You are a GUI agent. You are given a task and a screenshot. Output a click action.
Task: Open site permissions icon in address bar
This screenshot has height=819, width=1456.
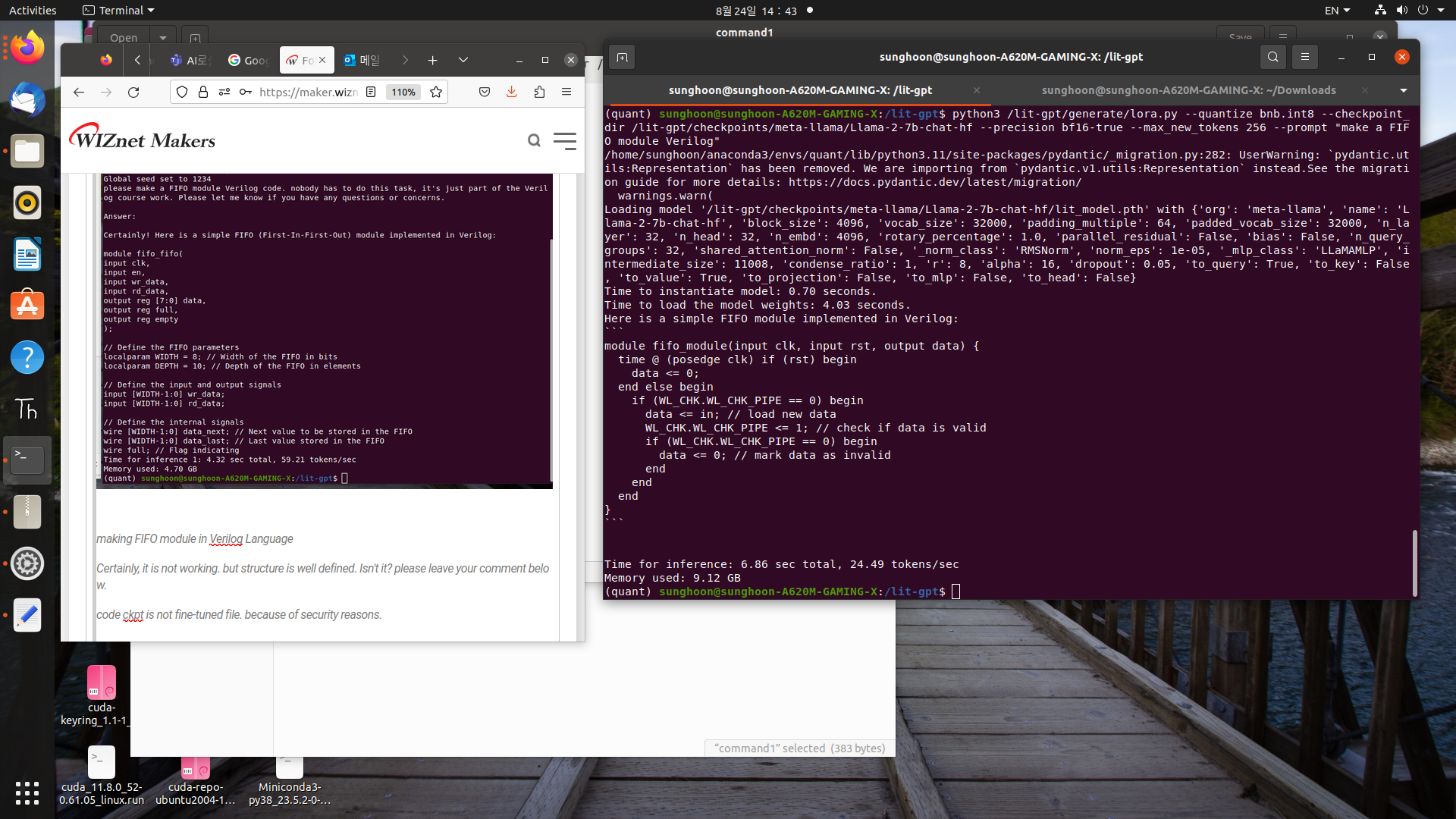tap(224, 92)
